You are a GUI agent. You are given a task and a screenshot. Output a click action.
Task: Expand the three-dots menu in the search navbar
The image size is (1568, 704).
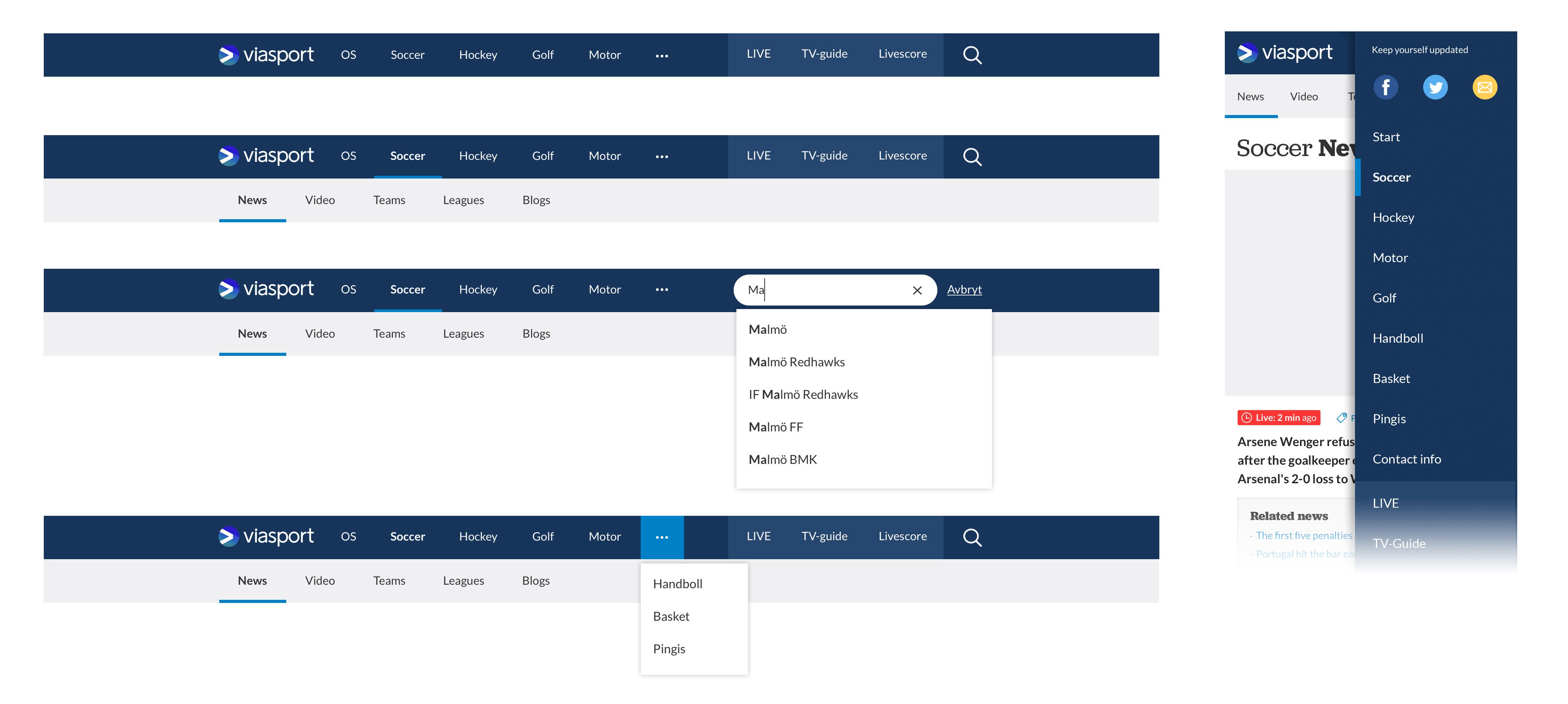point(662,290)
